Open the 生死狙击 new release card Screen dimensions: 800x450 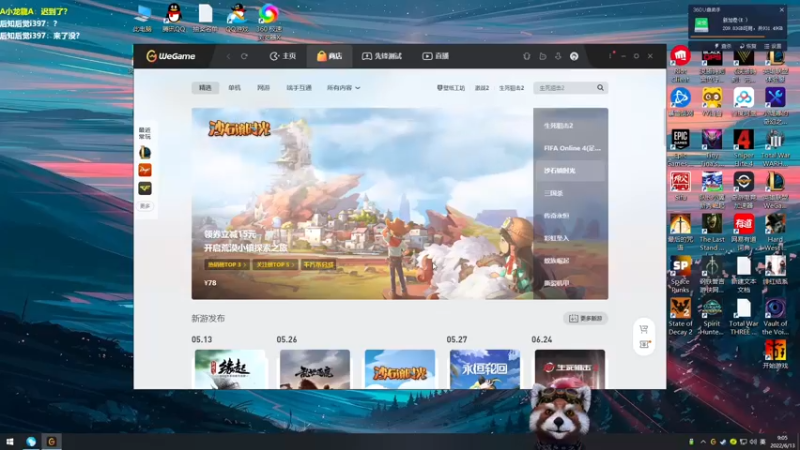click(570, 369)
